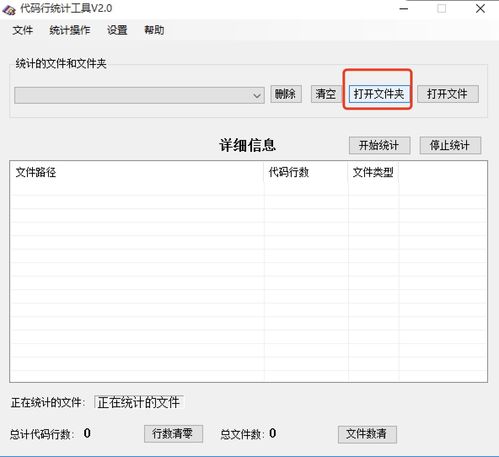Viewport: 499px width, 457px height.
Task: Open the 统计操作 menu
Action: [x=70, y=30]
